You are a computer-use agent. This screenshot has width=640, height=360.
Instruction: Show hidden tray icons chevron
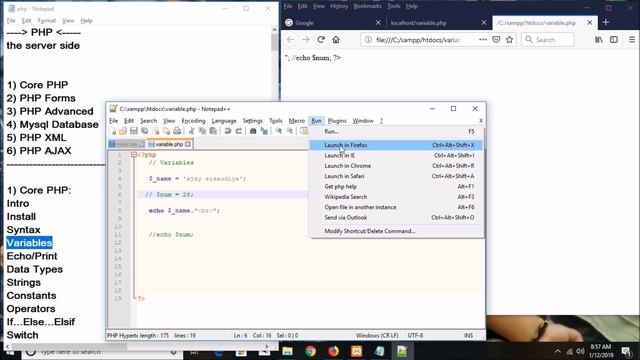558,351
